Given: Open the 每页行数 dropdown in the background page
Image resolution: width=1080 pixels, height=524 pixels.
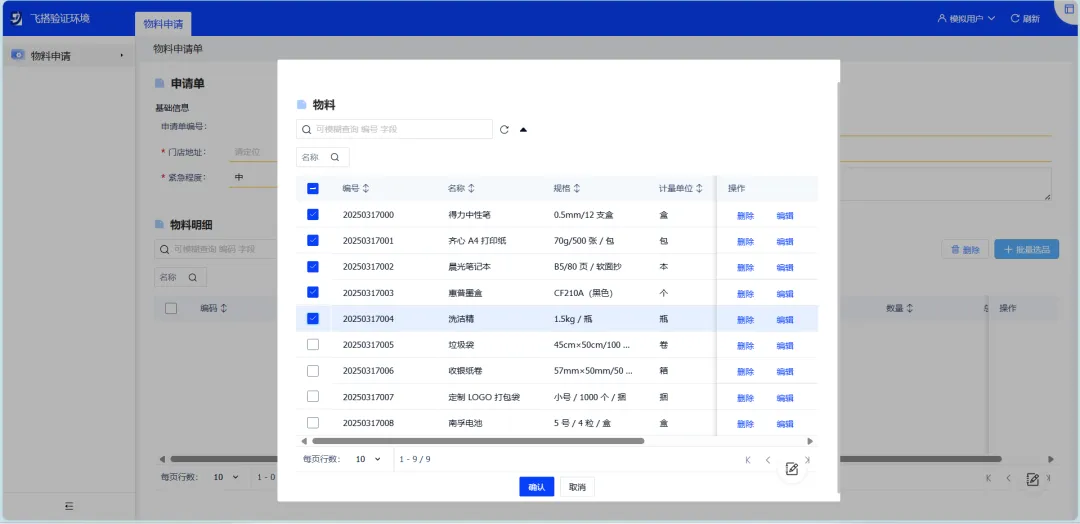Looking at the screenshot, I should tap(226, 477).
